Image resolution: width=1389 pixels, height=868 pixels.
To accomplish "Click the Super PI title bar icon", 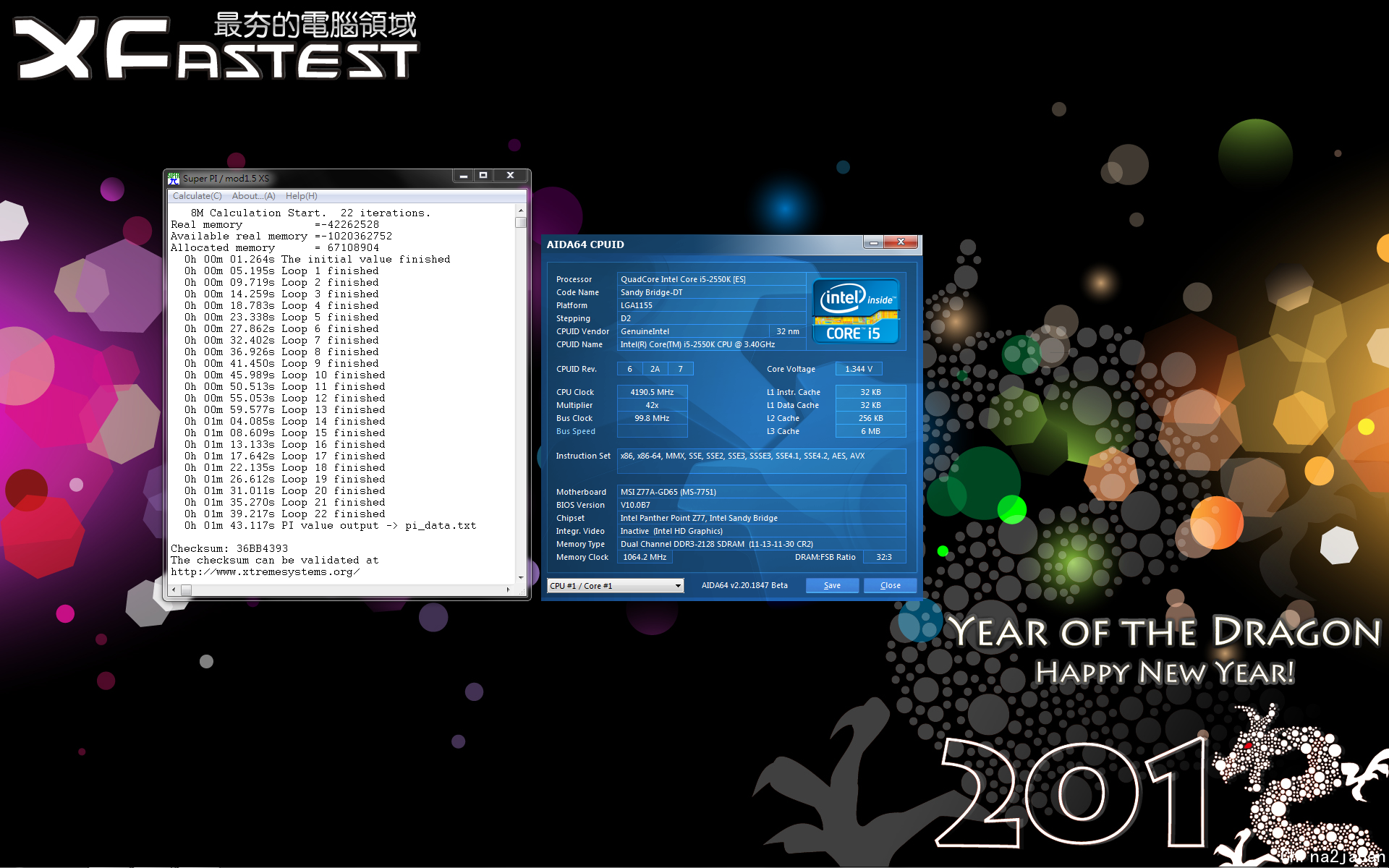I will pyautogui.click(x=174, y=178).
